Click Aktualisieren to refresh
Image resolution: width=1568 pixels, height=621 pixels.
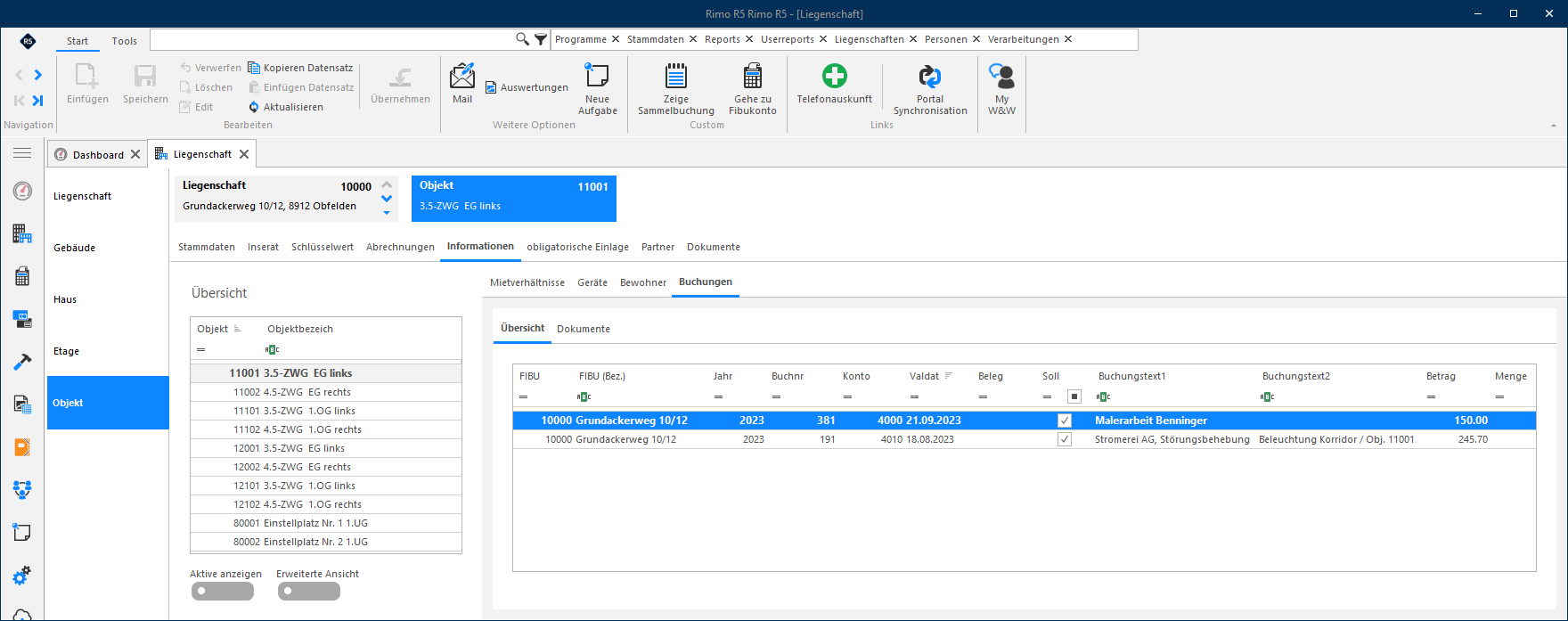tap(285, 107)
